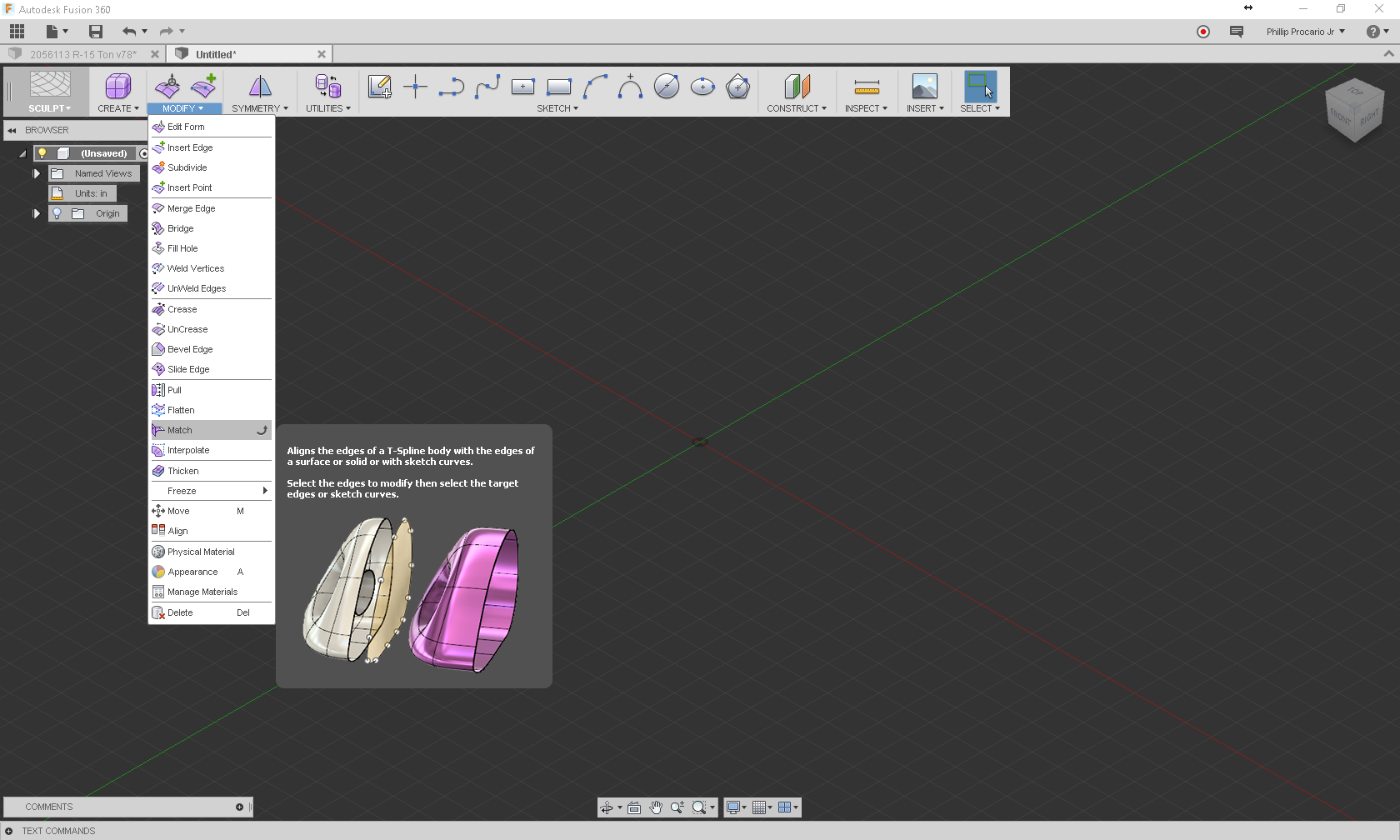The height and width of the screenshot is (840, 1400).
Task: Click the Match command in the menu
Action: coord(177,430)
